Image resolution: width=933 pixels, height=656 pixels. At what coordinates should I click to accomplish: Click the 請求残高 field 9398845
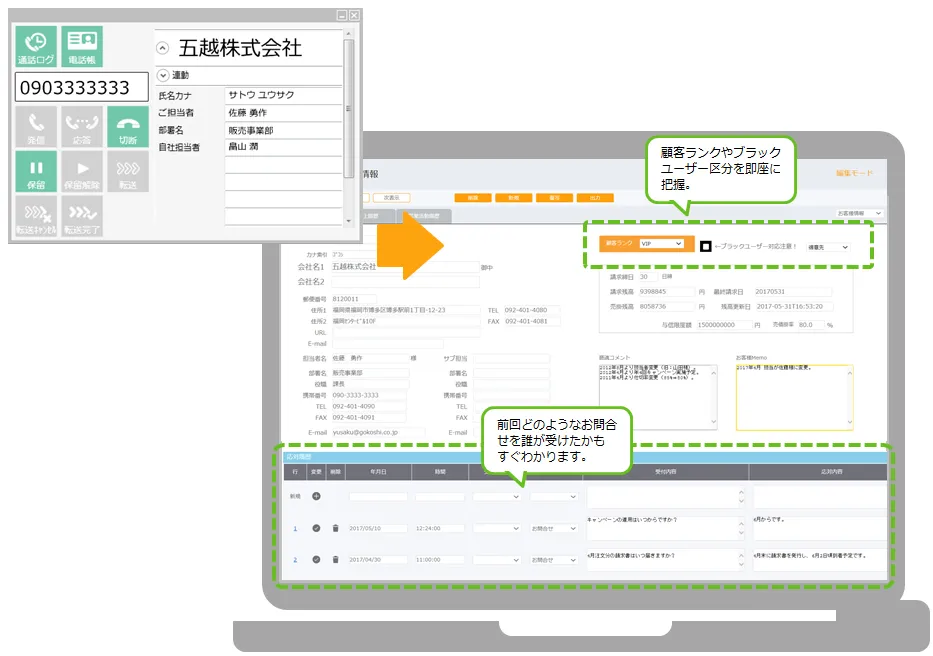click(666, 292)
